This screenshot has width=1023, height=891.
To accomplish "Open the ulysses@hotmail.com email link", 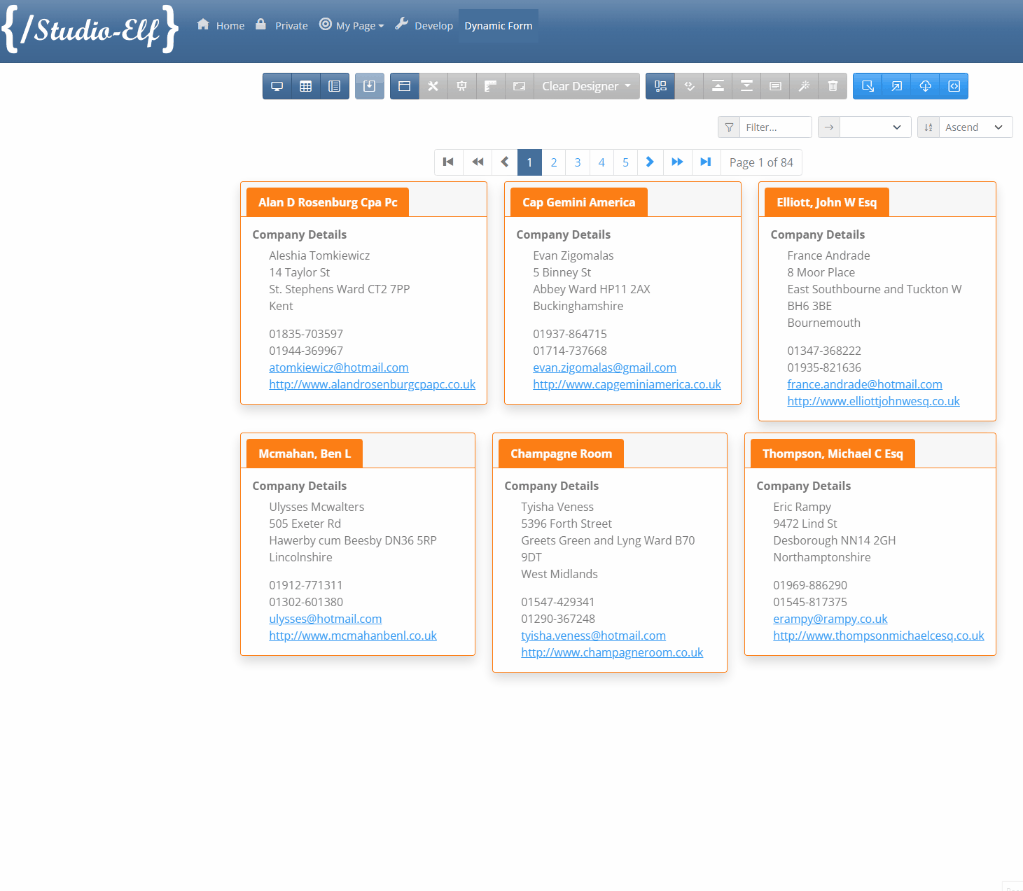I will pos(326,619).
